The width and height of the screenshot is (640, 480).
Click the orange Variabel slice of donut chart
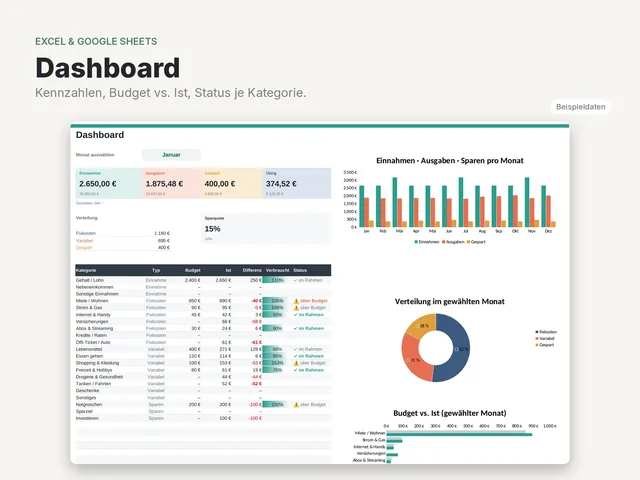coord(413,361)
